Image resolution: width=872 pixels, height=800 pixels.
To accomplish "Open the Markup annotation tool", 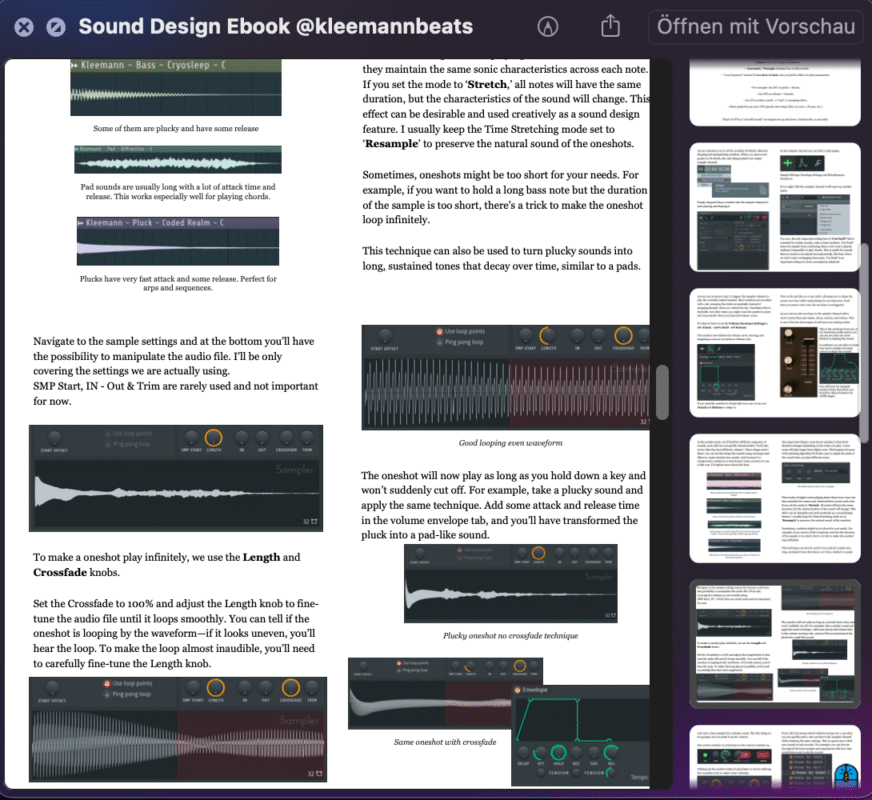I will (549, 27).
